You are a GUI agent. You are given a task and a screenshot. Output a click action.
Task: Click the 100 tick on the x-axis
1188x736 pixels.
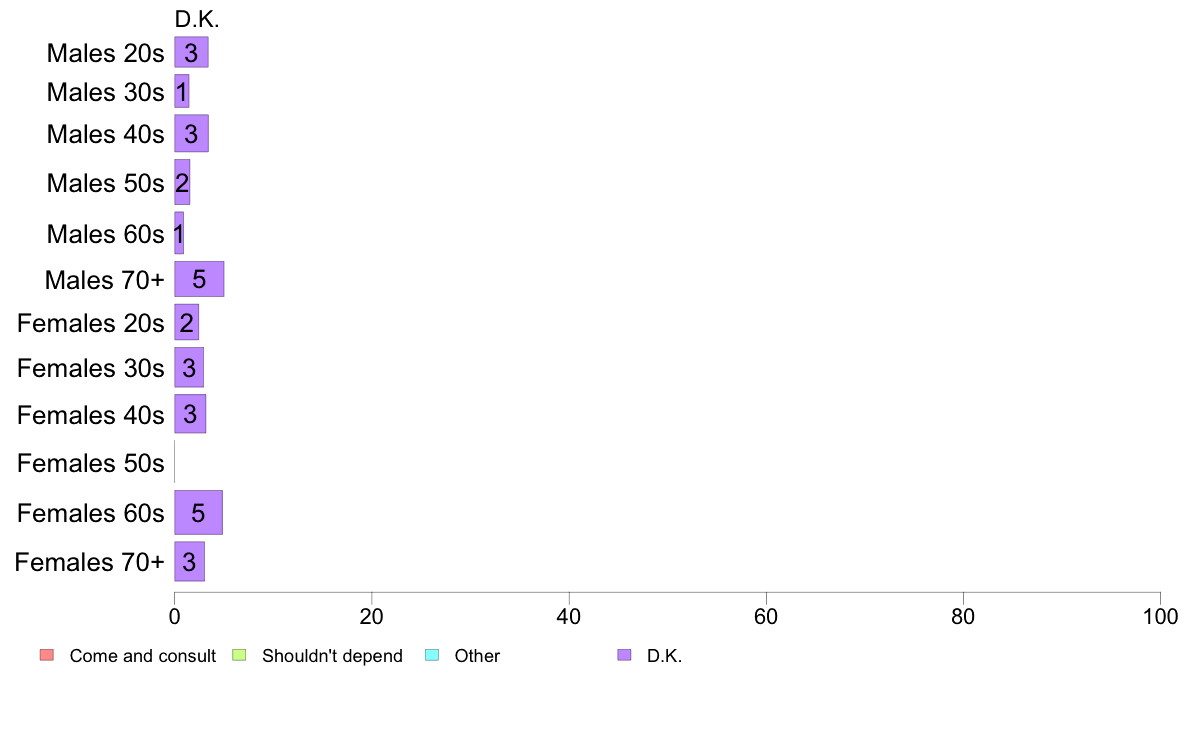(1160, 616)
